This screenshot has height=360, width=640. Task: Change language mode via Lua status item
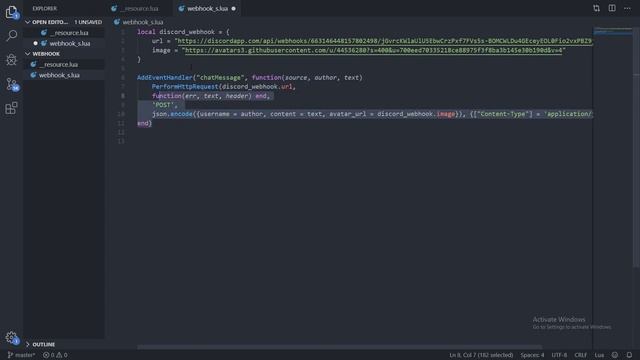[599, 355]
